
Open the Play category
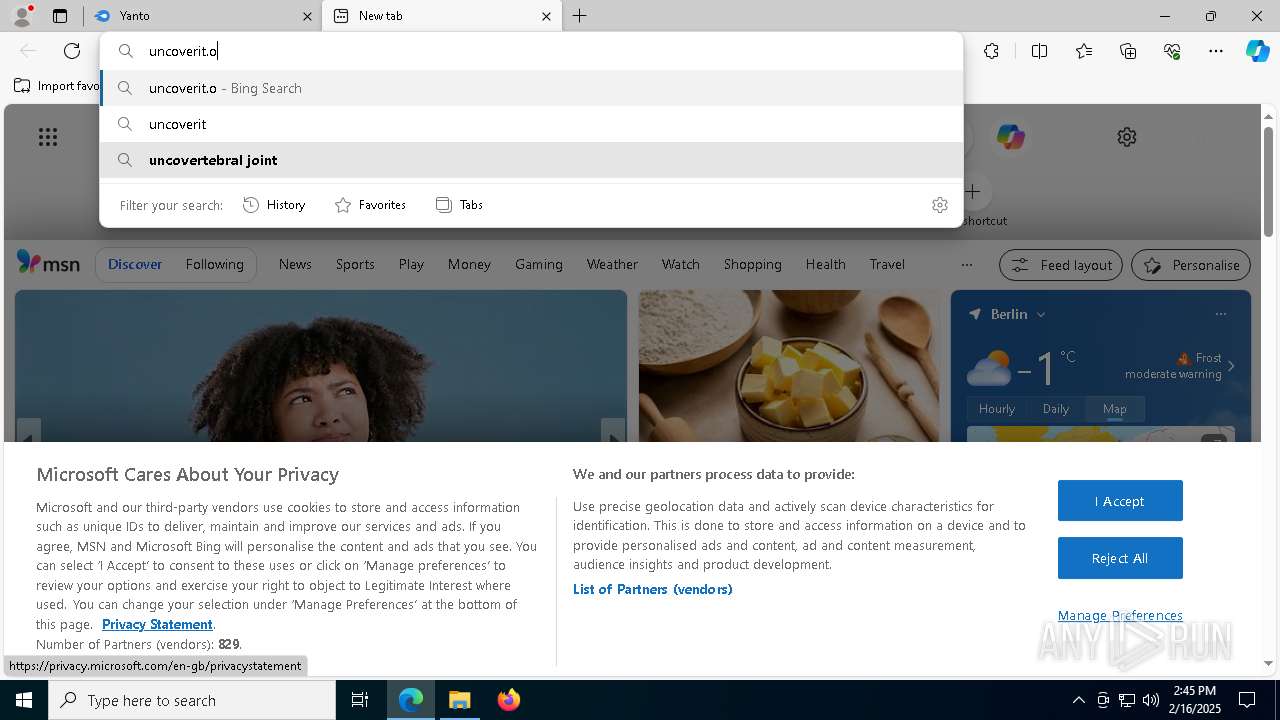click(411, 265)
